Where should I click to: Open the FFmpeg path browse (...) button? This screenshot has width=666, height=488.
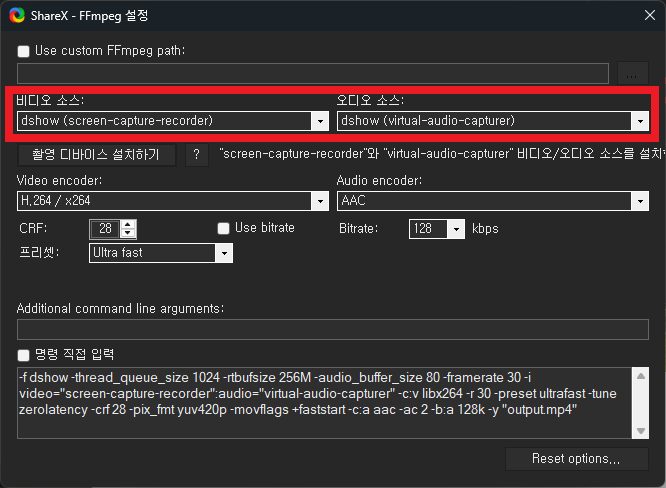coord(632,73)
